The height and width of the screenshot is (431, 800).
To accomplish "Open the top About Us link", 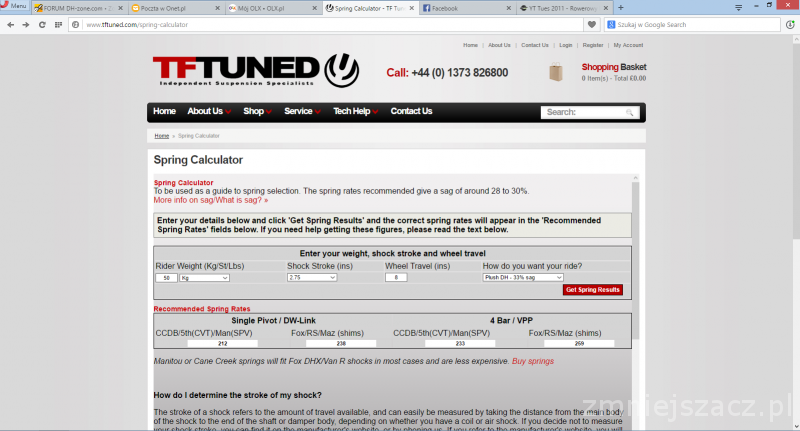I will (499, 45).
